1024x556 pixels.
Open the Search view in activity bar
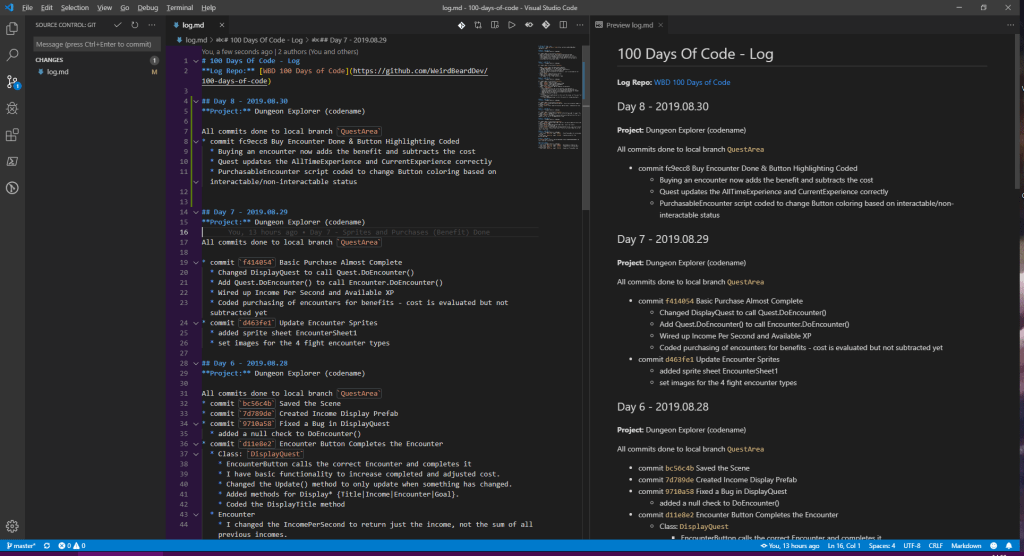[12, 56]
